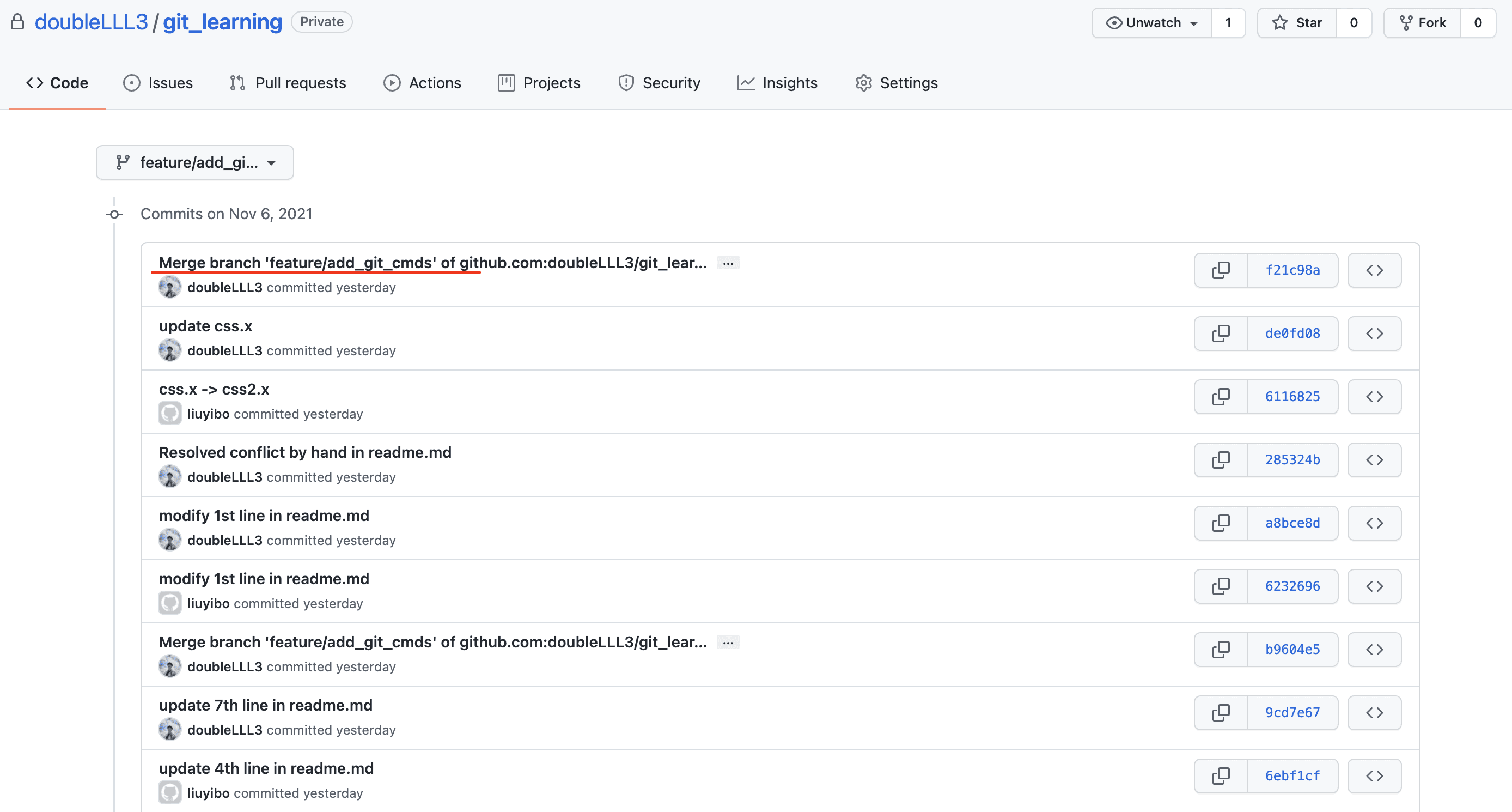Copy full SHA for commit 9cd7e67
Image resolution: width=1512 pixels, height=812 pixels.
1221,713
